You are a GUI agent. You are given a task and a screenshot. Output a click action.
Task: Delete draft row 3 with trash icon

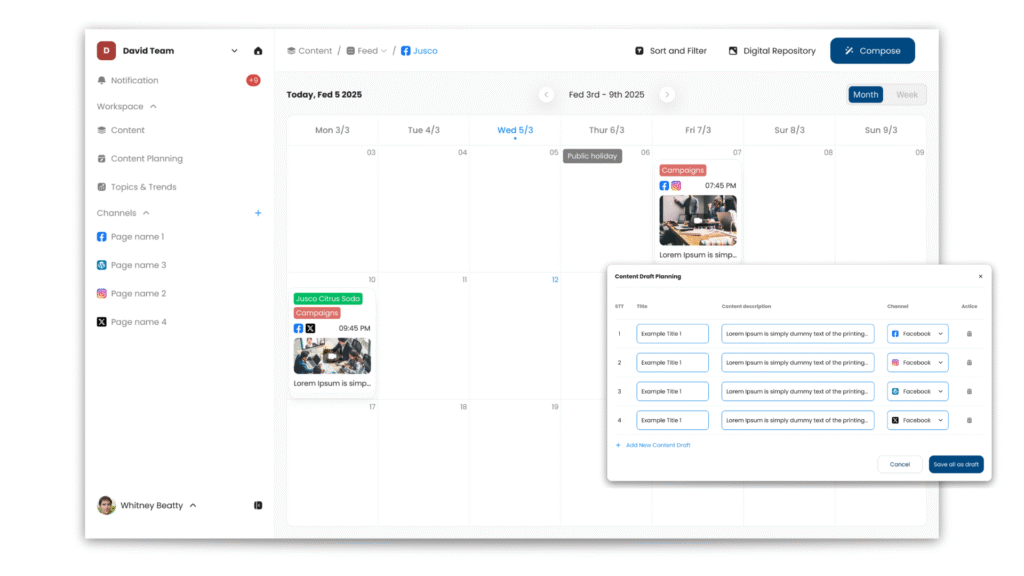coord(968,392)
